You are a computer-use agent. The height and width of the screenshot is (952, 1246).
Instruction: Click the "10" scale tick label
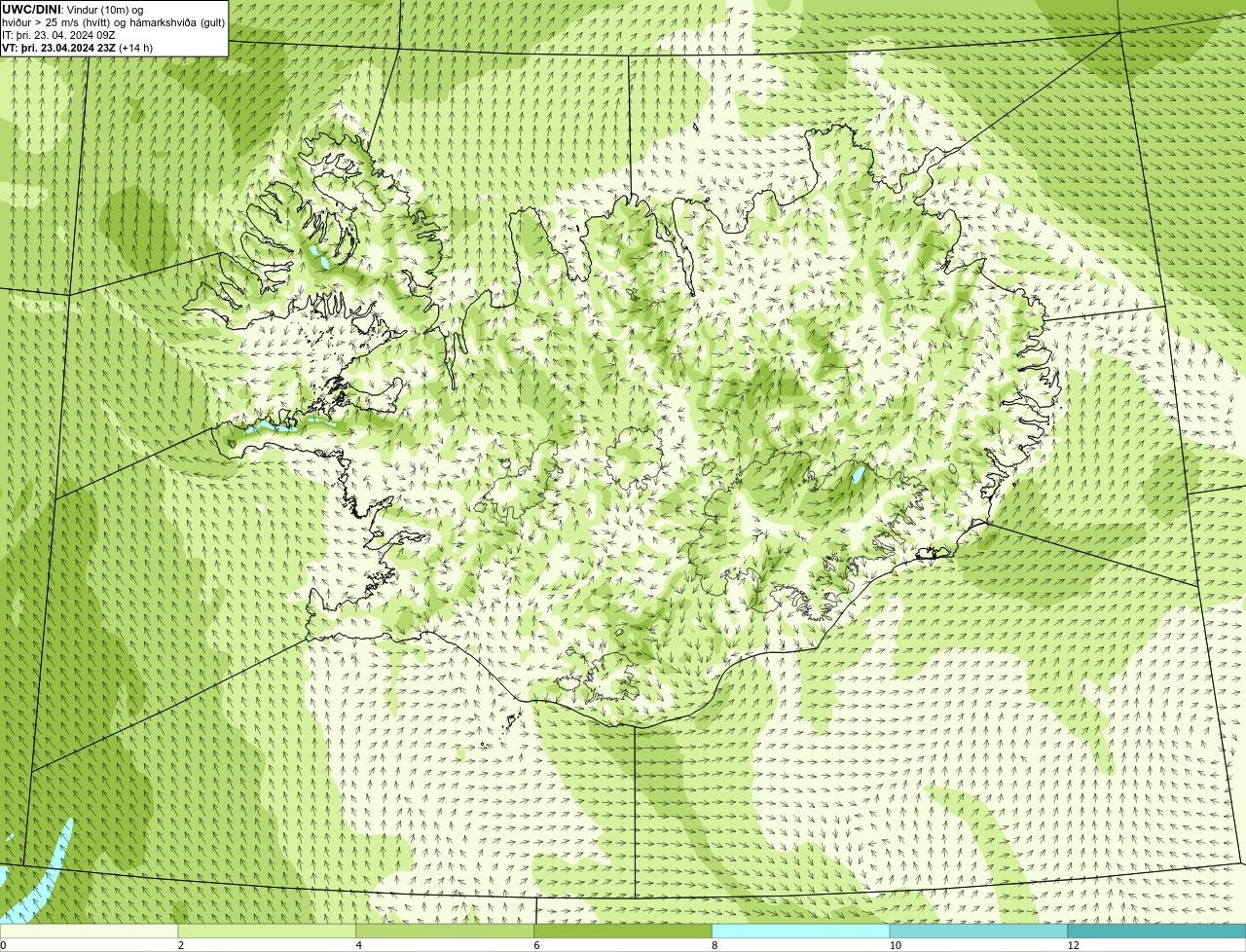point(895,945)
